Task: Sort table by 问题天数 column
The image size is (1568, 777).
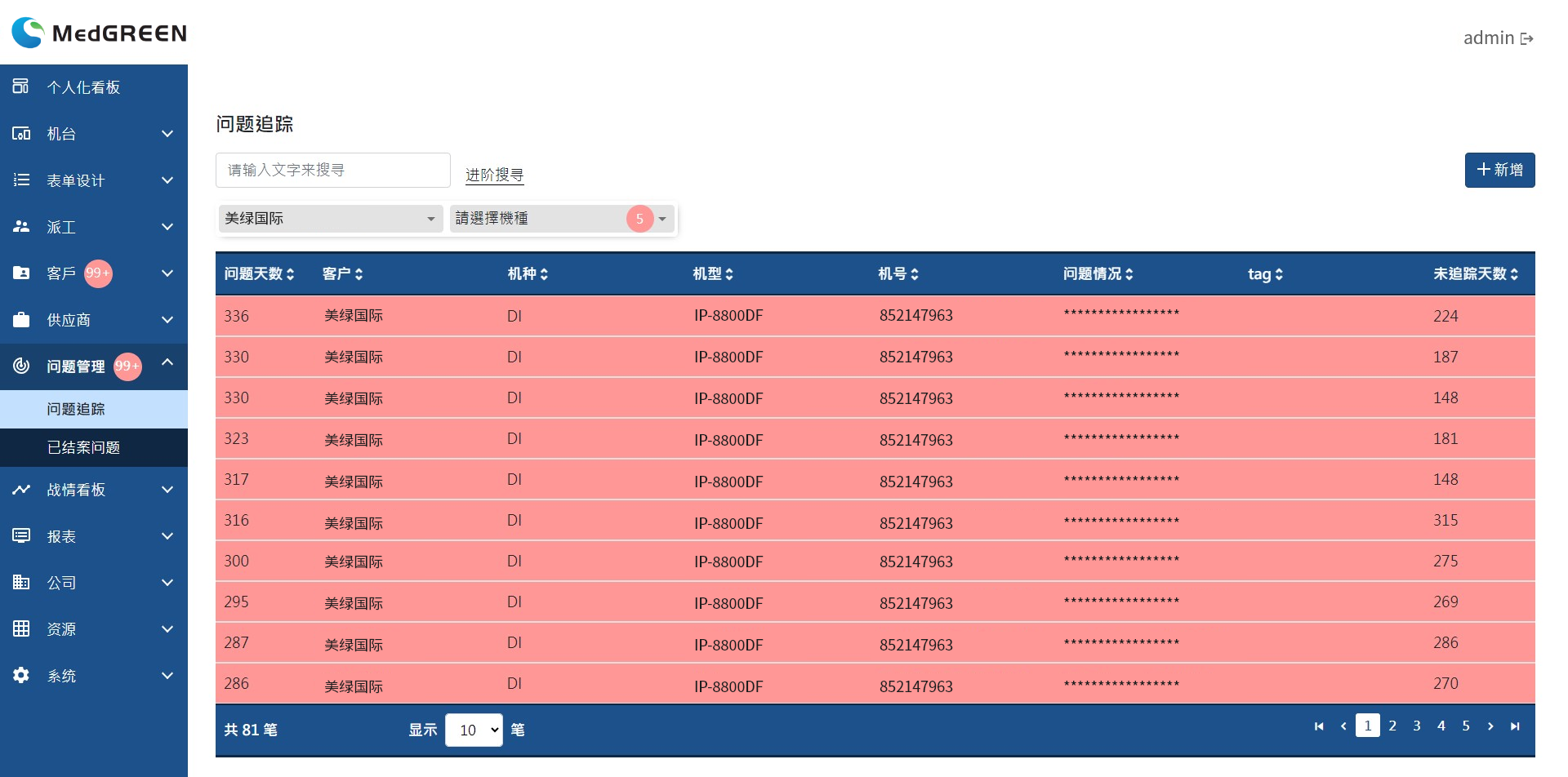Action: [x=260, y=273]
